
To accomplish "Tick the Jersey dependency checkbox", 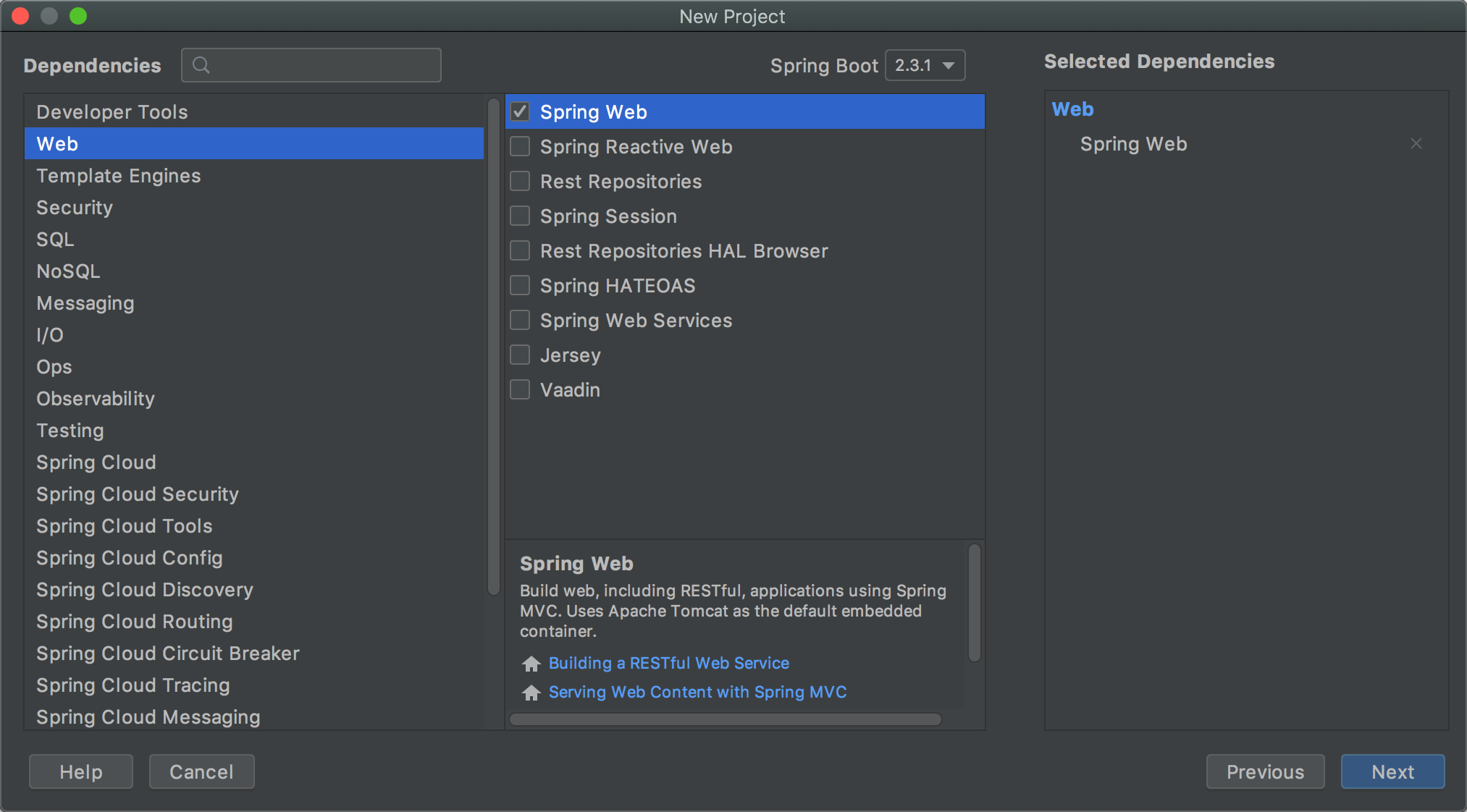I will (520, 355).
